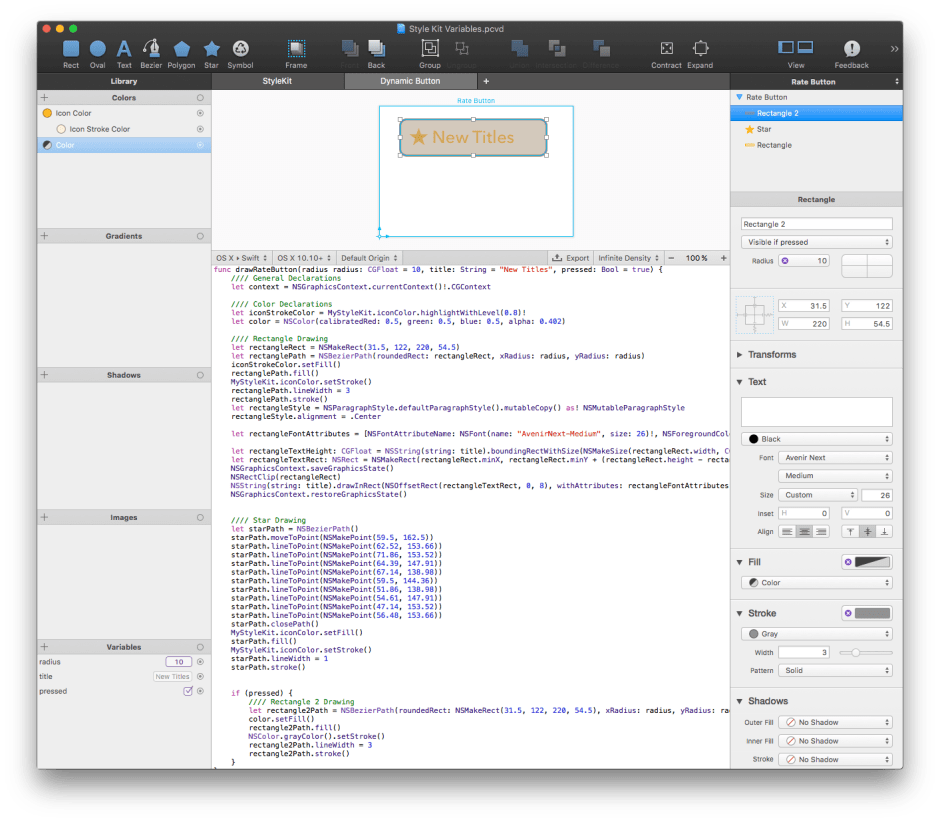Select the Text tool in toolbar
The height and width of the screenshot is (822, 940).
tap(123, 47)
